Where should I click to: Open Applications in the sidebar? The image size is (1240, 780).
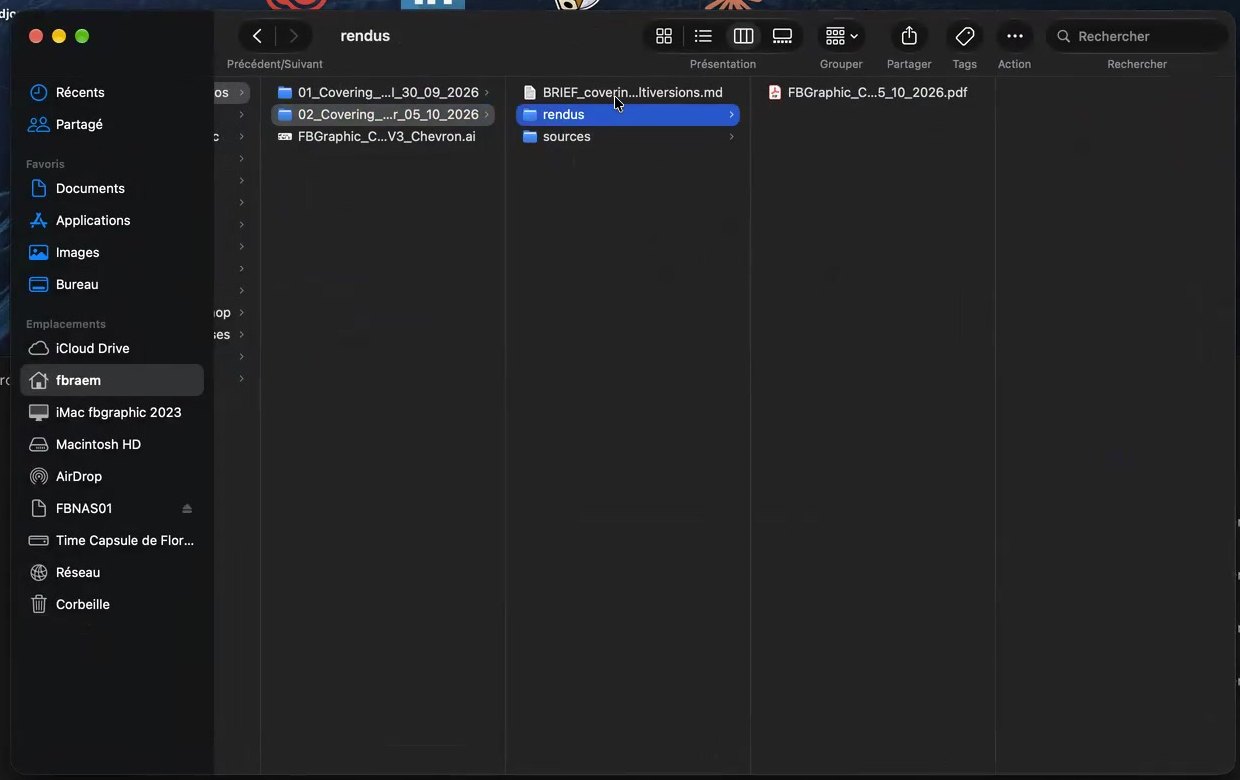(x=112, y=220)
